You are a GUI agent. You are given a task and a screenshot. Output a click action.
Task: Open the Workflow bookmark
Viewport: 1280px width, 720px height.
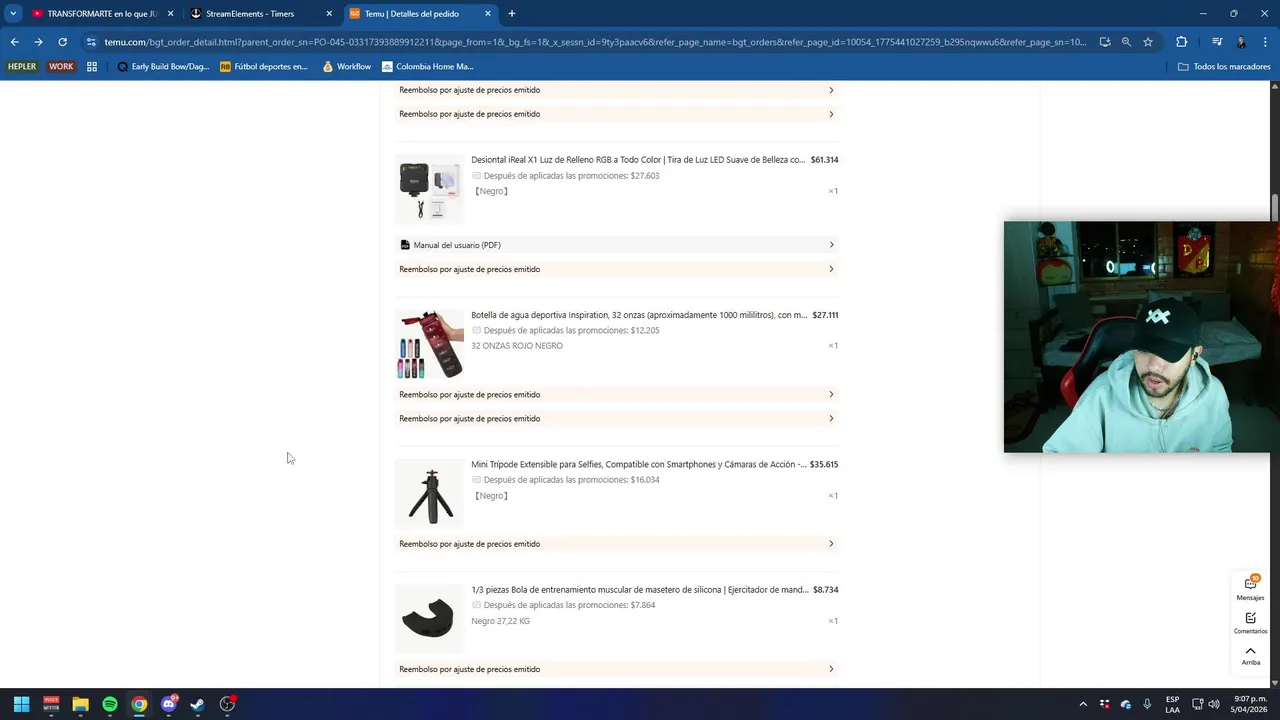coord(347,67)
